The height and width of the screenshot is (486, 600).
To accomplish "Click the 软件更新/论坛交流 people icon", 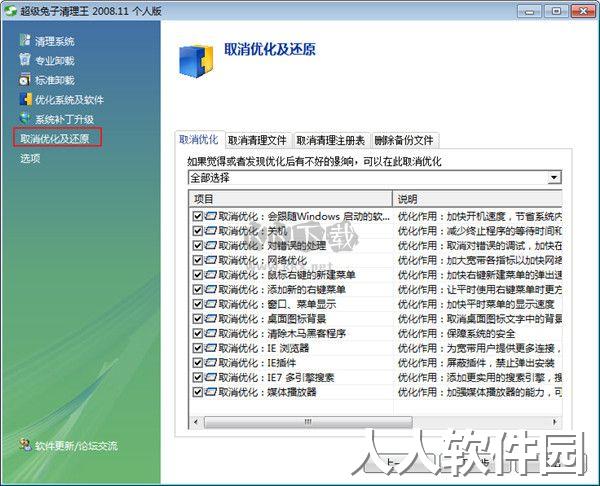I will tap(26, 445).
